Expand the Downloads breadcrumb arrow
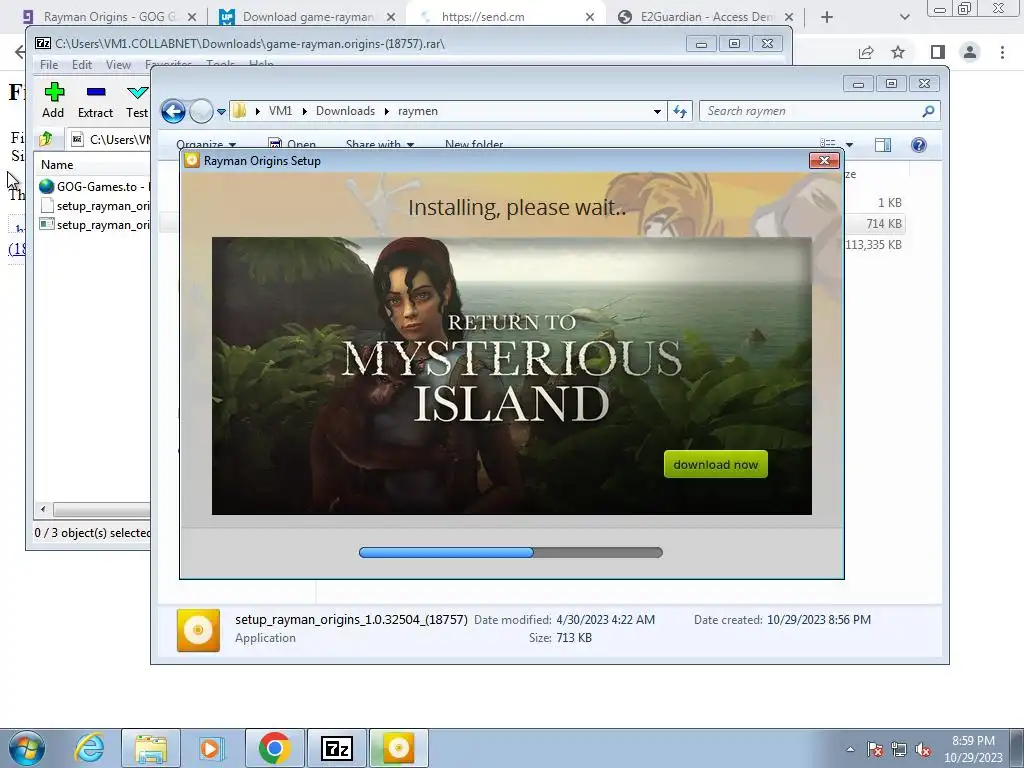 pyautogui.click(x=387, y=112)
